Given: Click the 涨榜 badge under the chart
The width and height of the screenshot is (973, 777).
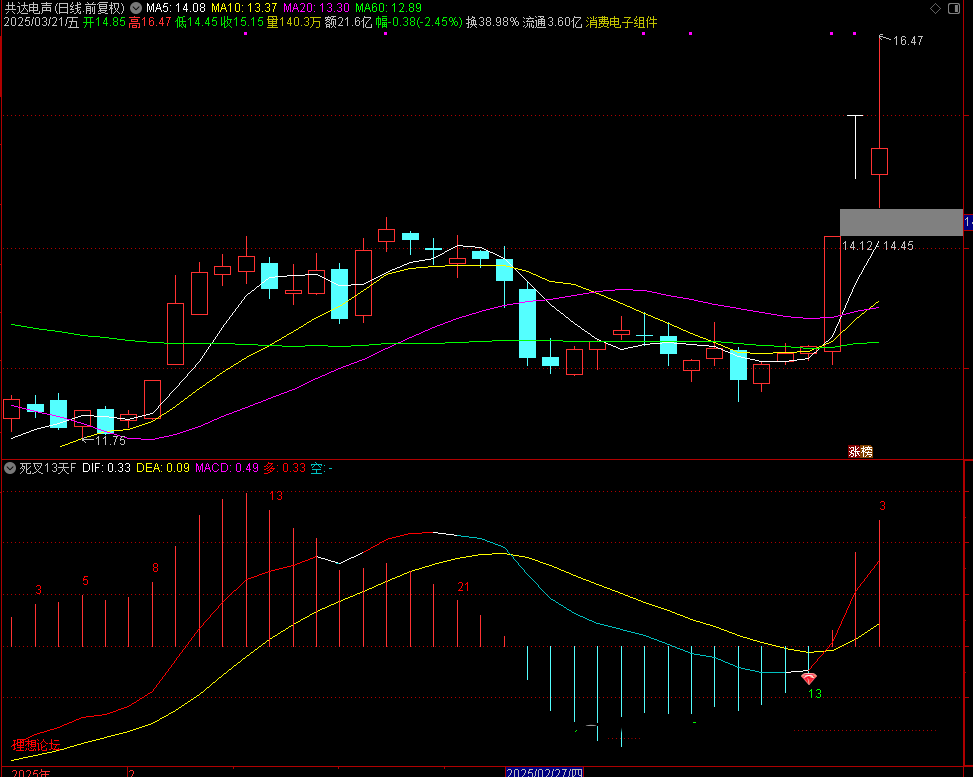Looking at the screenshot, I should 860,451.
